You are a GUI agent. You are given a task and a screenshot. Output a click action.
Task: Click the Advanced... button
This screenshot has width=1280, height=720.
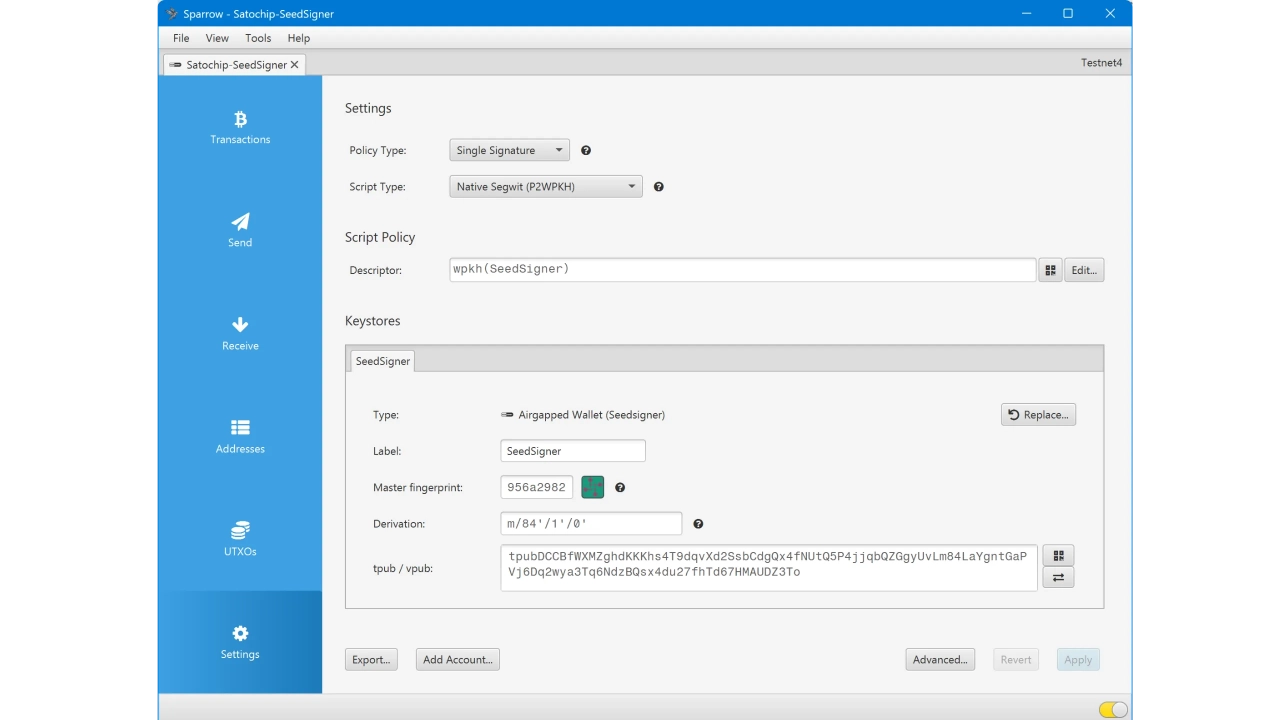coord(940,659)
